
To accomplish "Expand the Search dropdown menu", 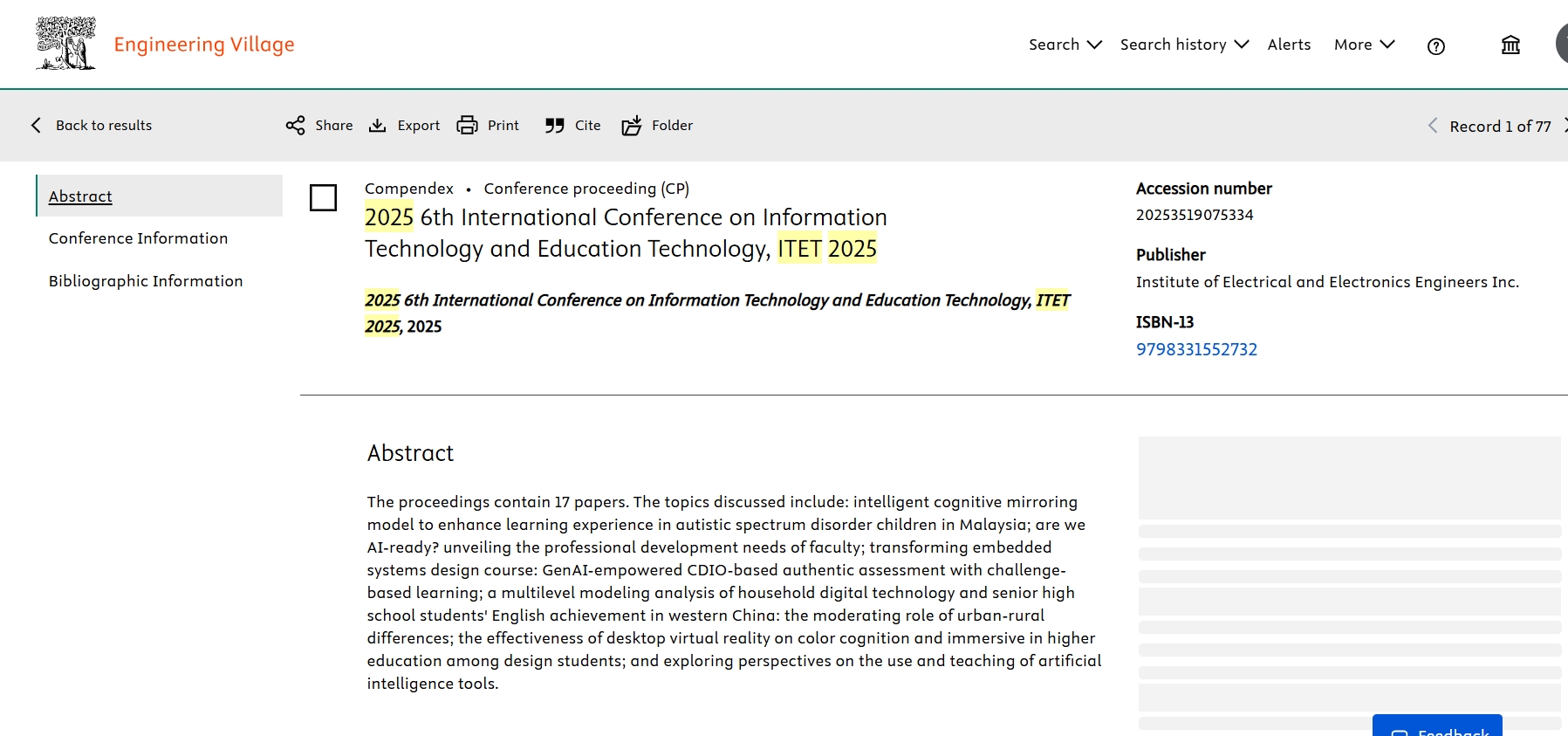I will [x=1065, y=45].
